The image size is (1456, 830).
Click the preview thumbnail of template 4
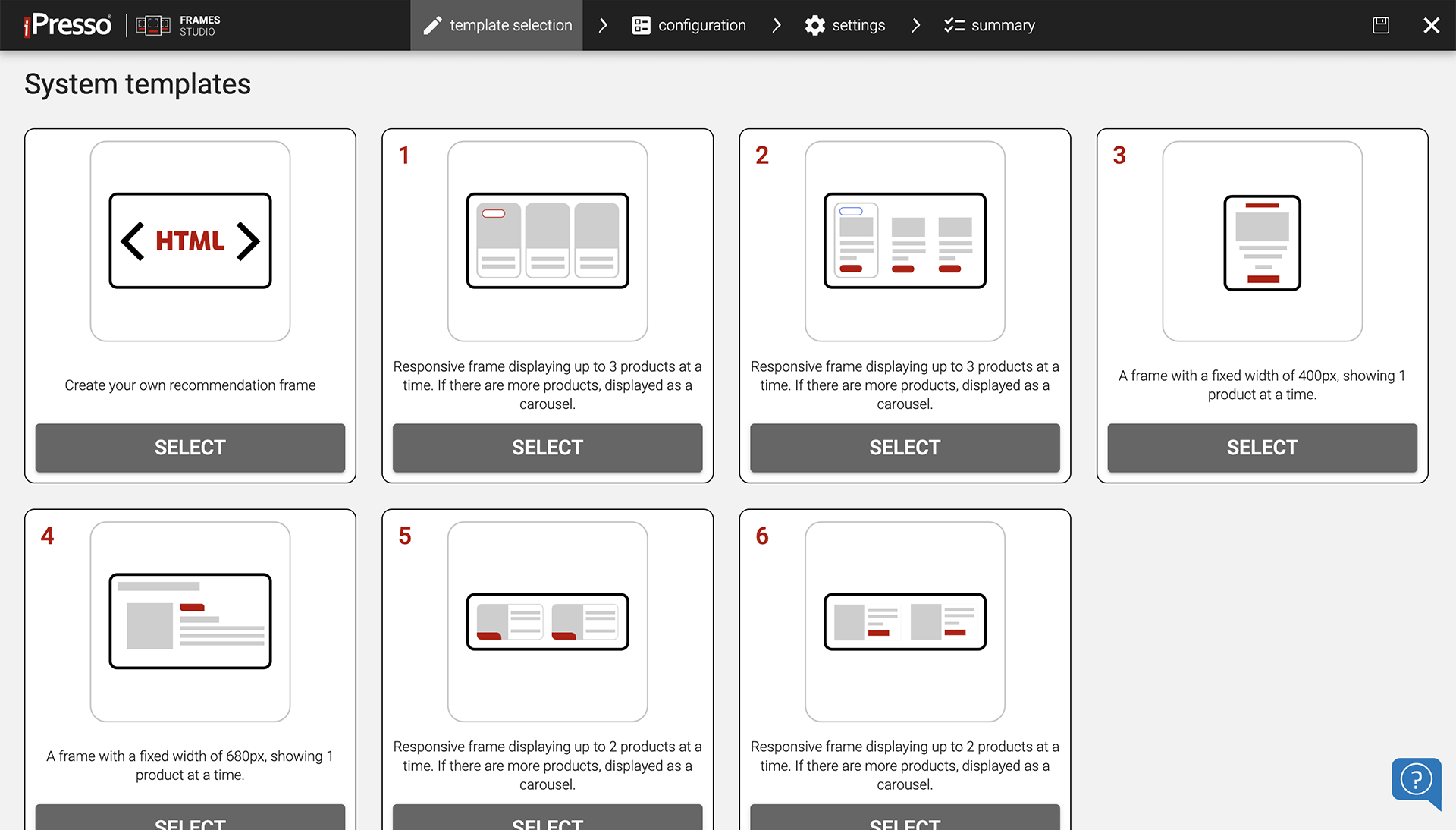pos(190,621)
